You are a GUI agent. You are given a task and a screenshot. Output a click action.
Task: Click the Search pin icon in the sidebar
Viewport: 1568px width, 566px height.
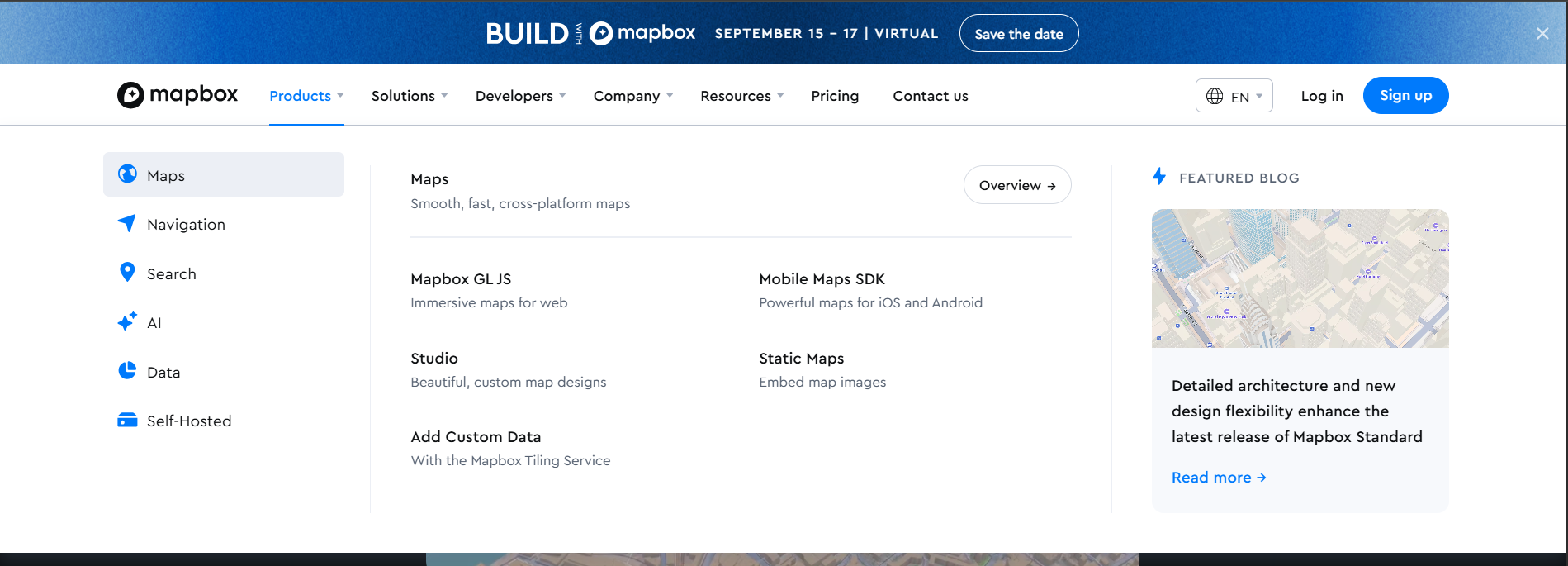tap(127, 272)
